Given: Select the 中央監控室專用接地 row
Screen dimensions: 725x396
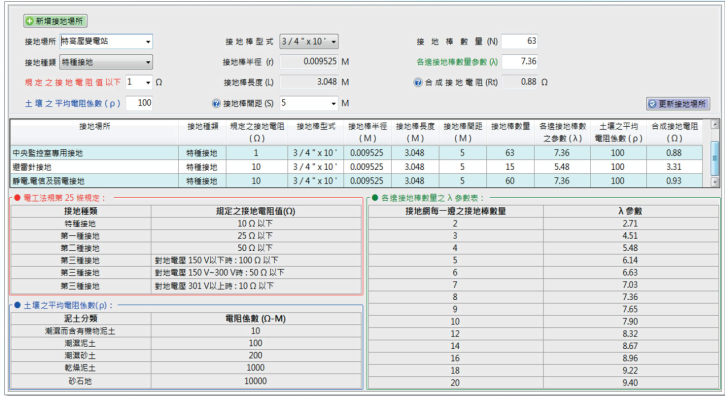Looking at the screenshot, I should coord(356,153).
